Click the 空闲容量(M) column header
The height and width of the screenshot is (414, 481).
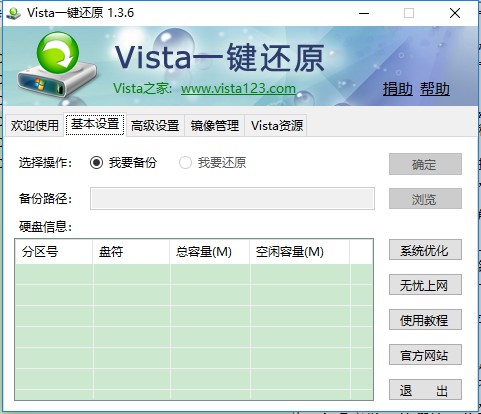coord(300,252)
